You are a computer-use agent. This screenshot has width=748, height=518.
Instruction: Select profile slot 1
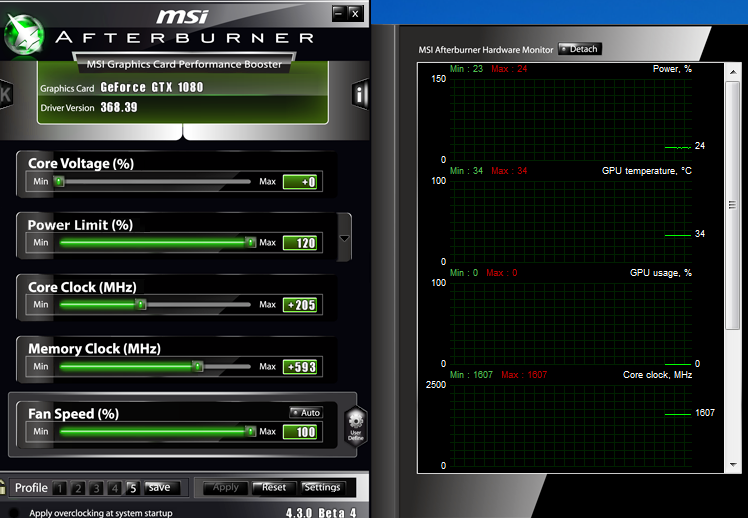[x=60, y=488]
